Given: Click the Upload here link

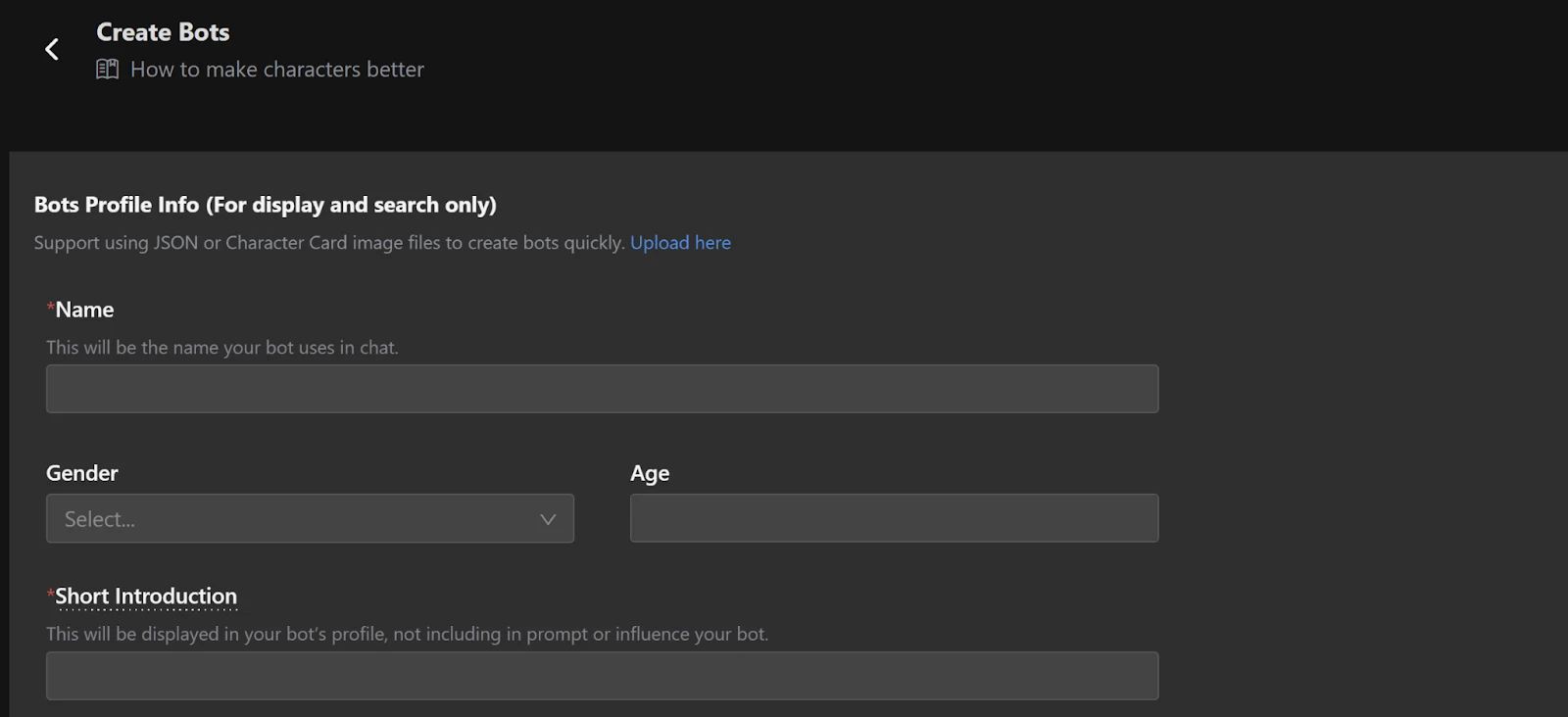Looking at the screenshot, I should 680,243.
